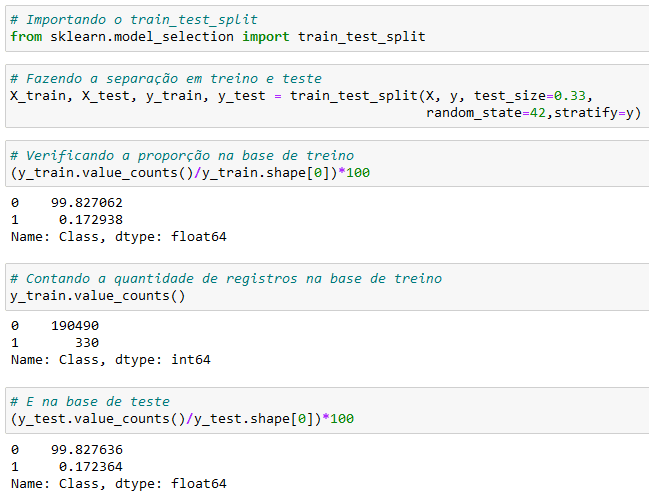Click the 0.172938 output value
Screen dimensions: 649x499
[x=91, y=220]
